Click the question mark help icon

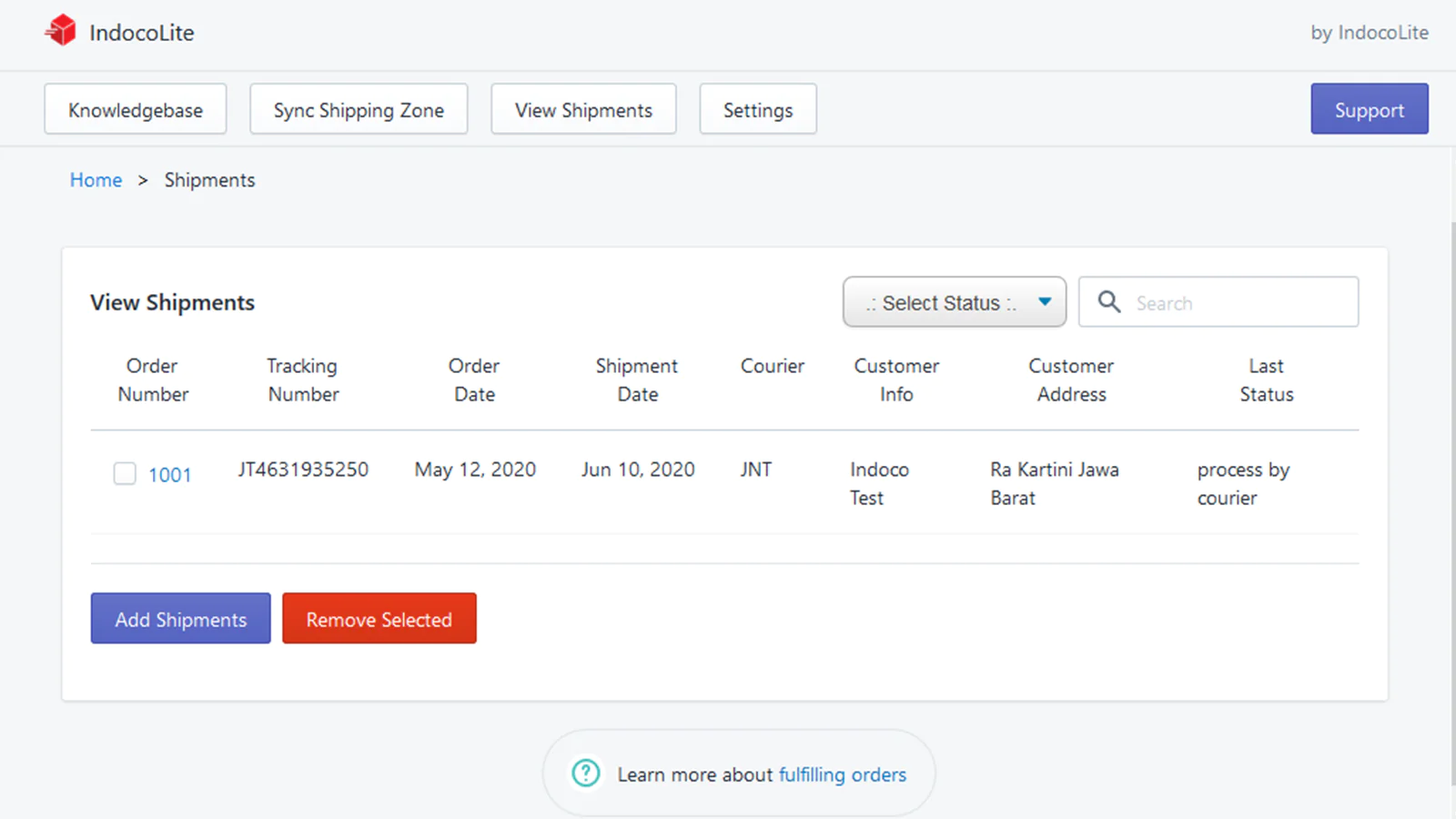pos(586,773)
